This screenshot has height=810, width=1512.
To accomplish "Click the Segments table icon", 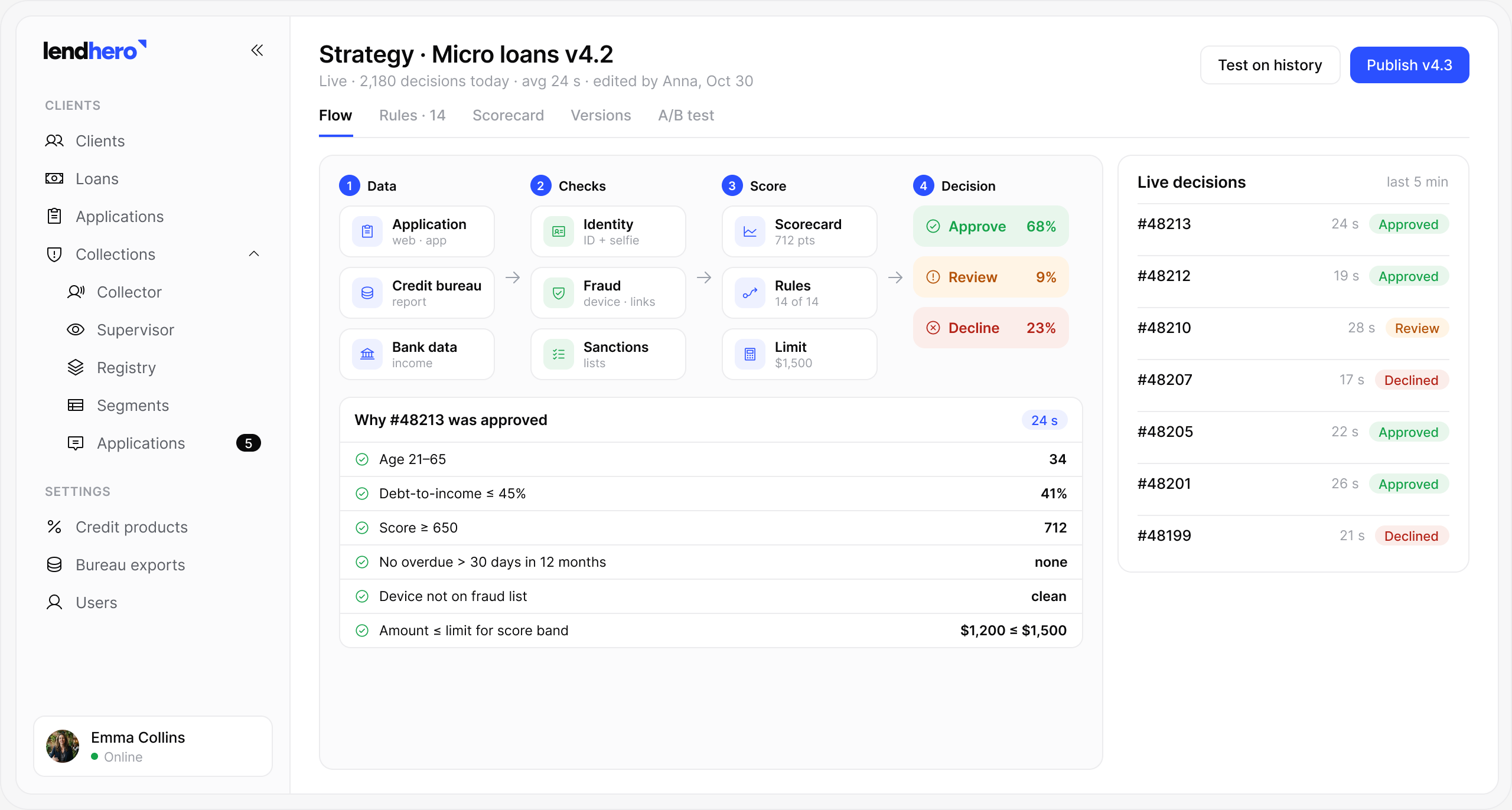I will tap(76, 406).
